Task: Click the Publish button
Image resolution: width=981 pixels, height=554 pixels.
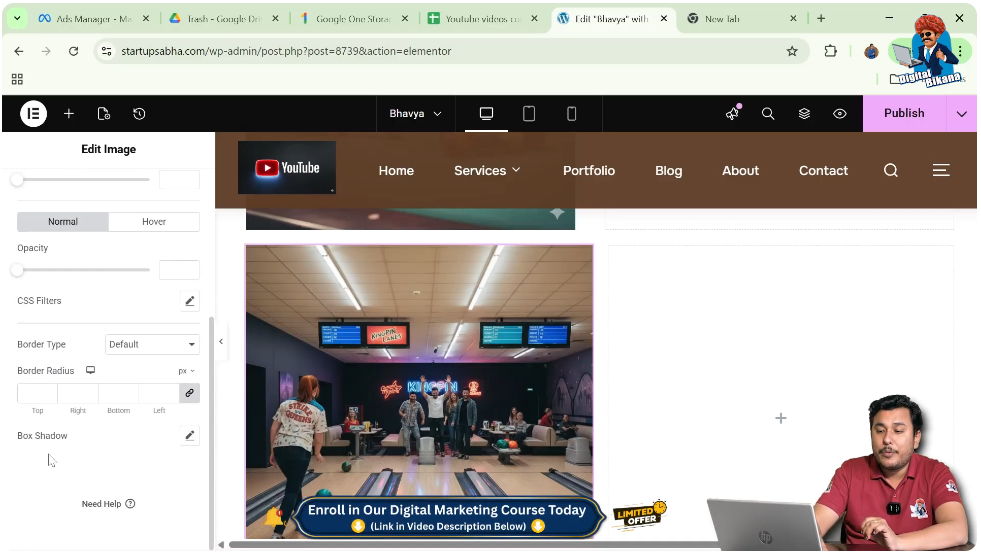Action: click(x=903, y=114)
